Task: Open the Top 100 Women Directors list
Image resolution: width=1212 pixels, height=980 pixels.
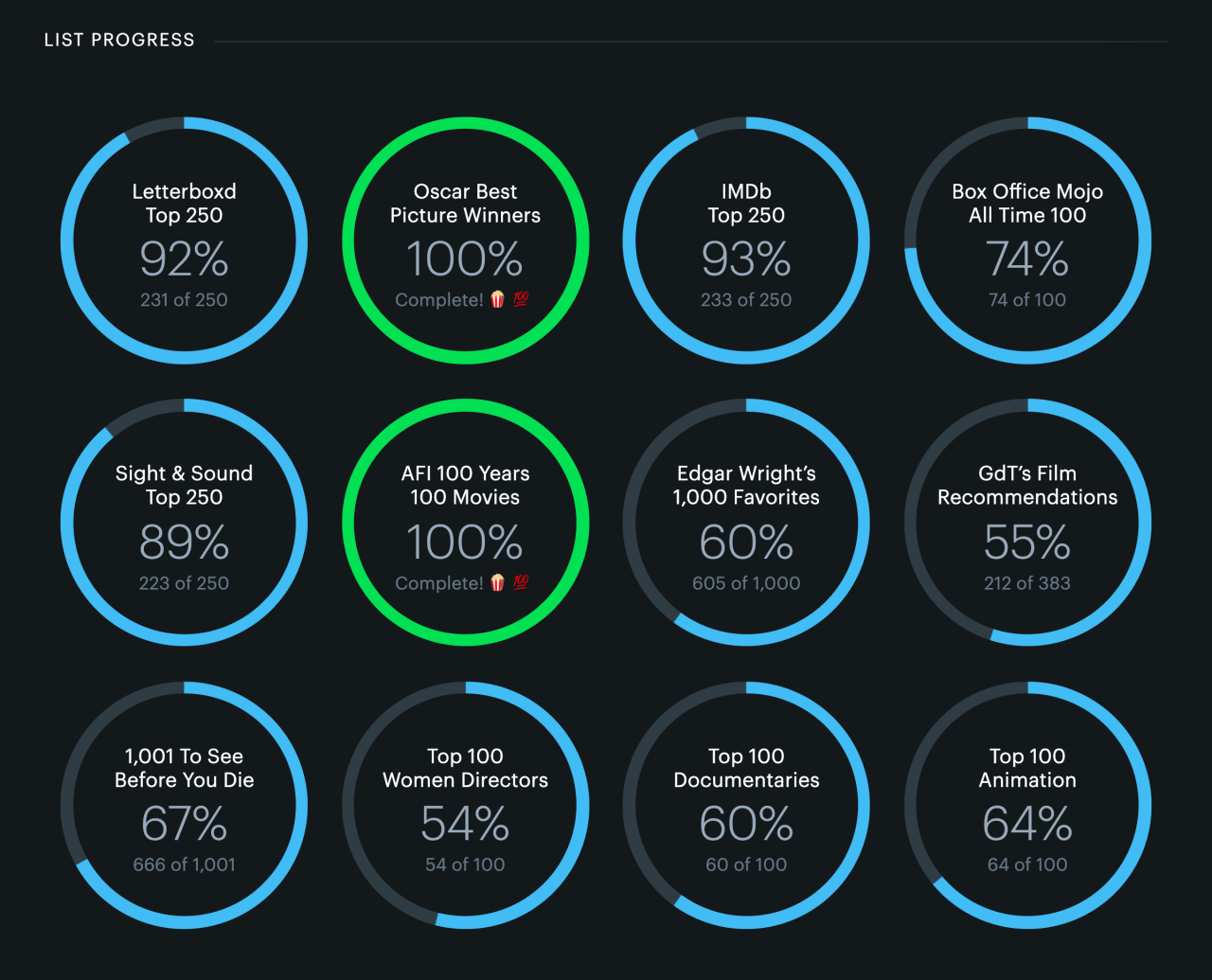Action: point(465,768)
